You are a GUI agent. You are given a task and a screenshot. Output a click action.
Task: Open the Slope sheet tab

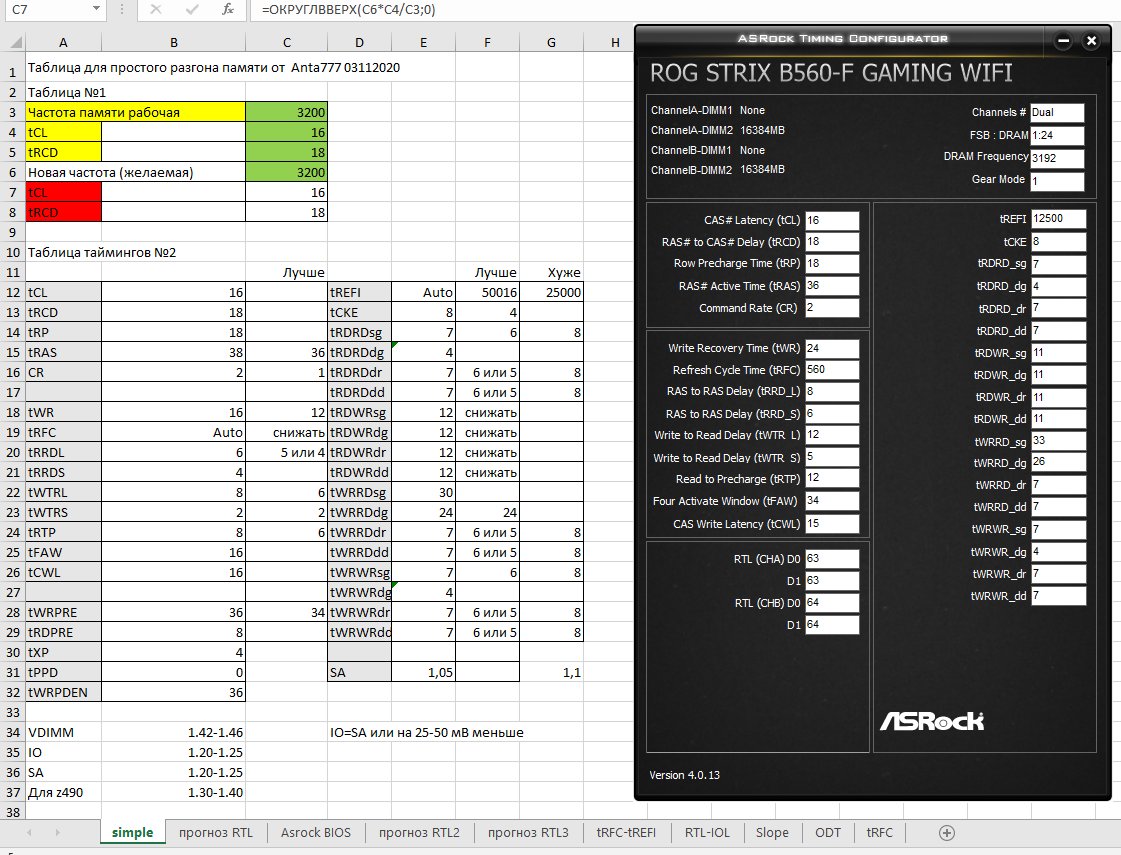[772, 832]
